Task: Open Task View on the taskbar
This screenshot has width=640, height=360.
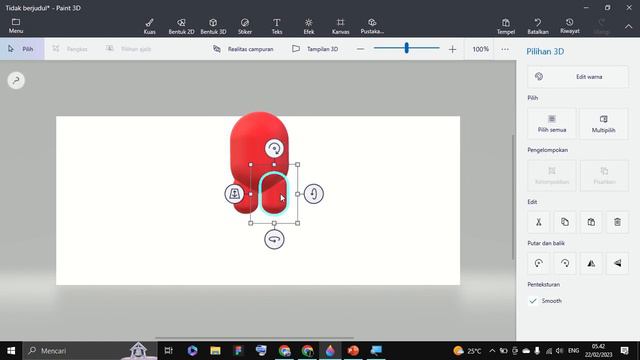Action: click(168, 351)
